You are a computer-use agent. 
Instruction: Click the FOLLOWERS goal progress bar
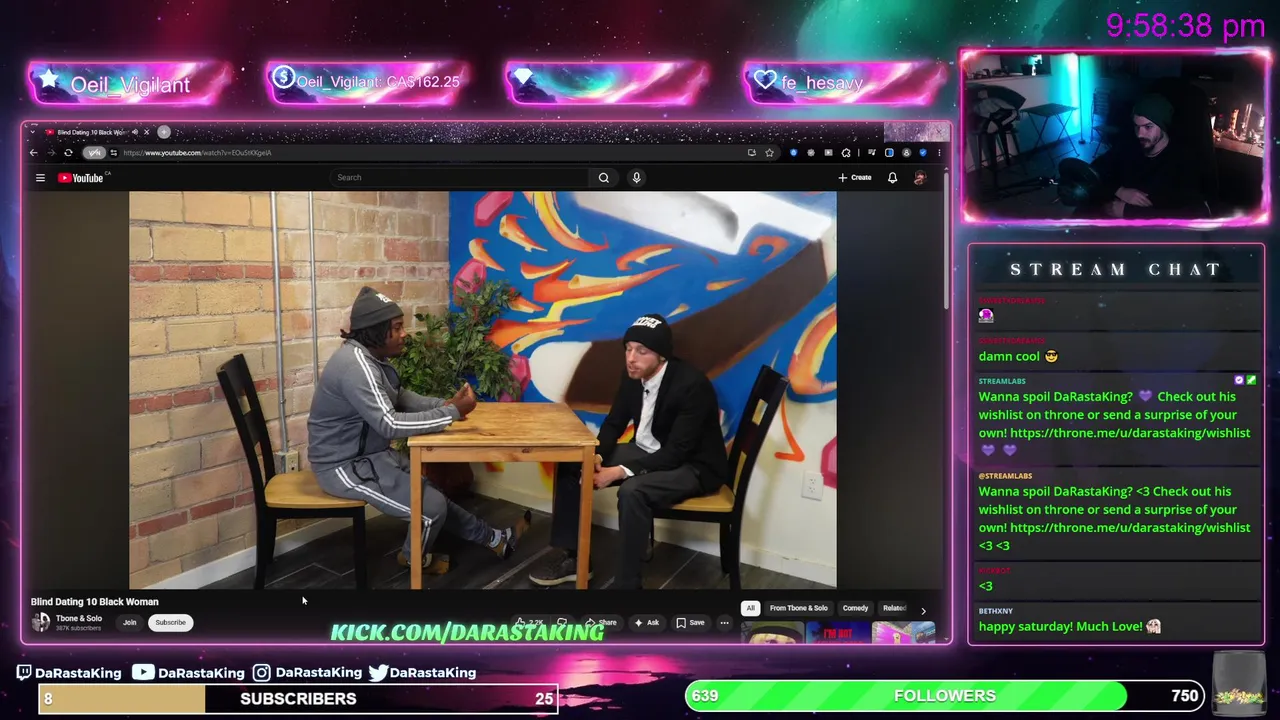click(x=945, y=696)
